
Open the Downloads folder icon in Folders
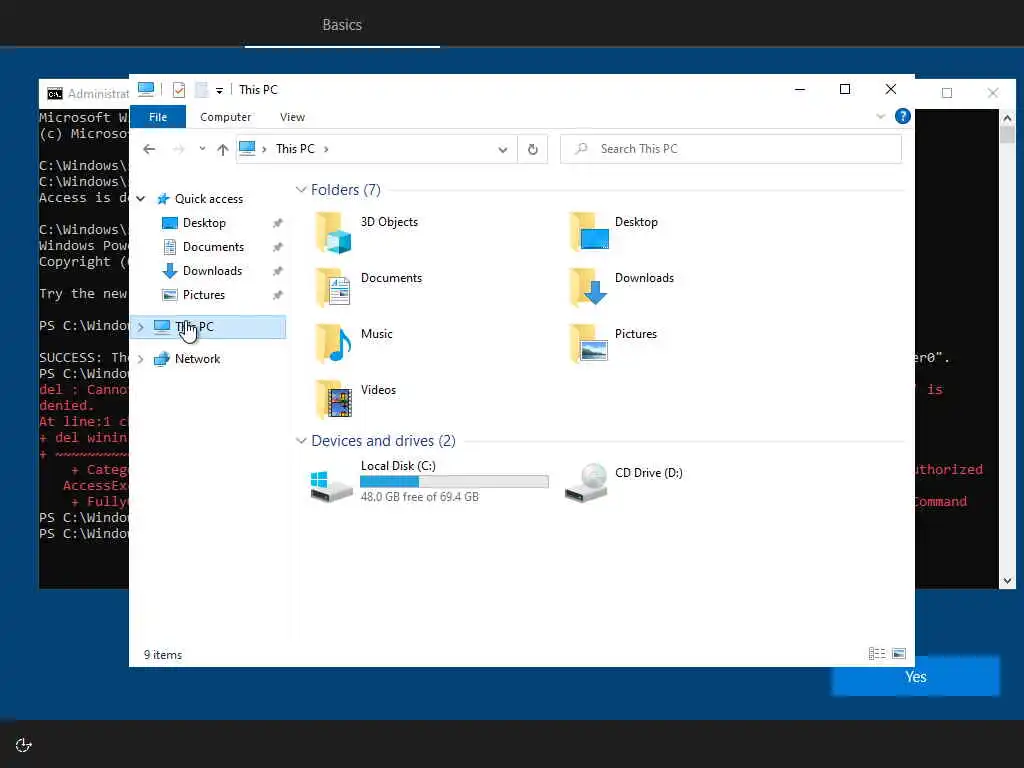click(588, 288)
